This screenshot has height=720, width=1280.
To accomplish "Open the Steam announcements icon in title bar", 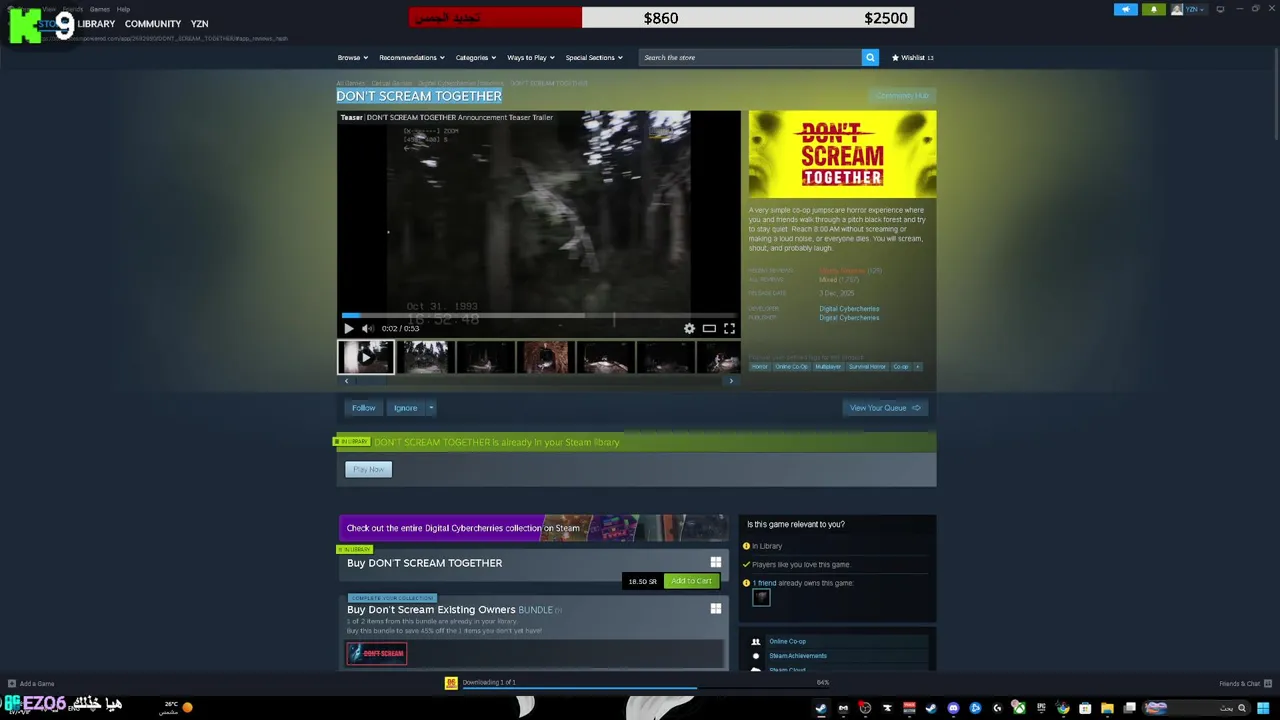I will [1126, 9].
